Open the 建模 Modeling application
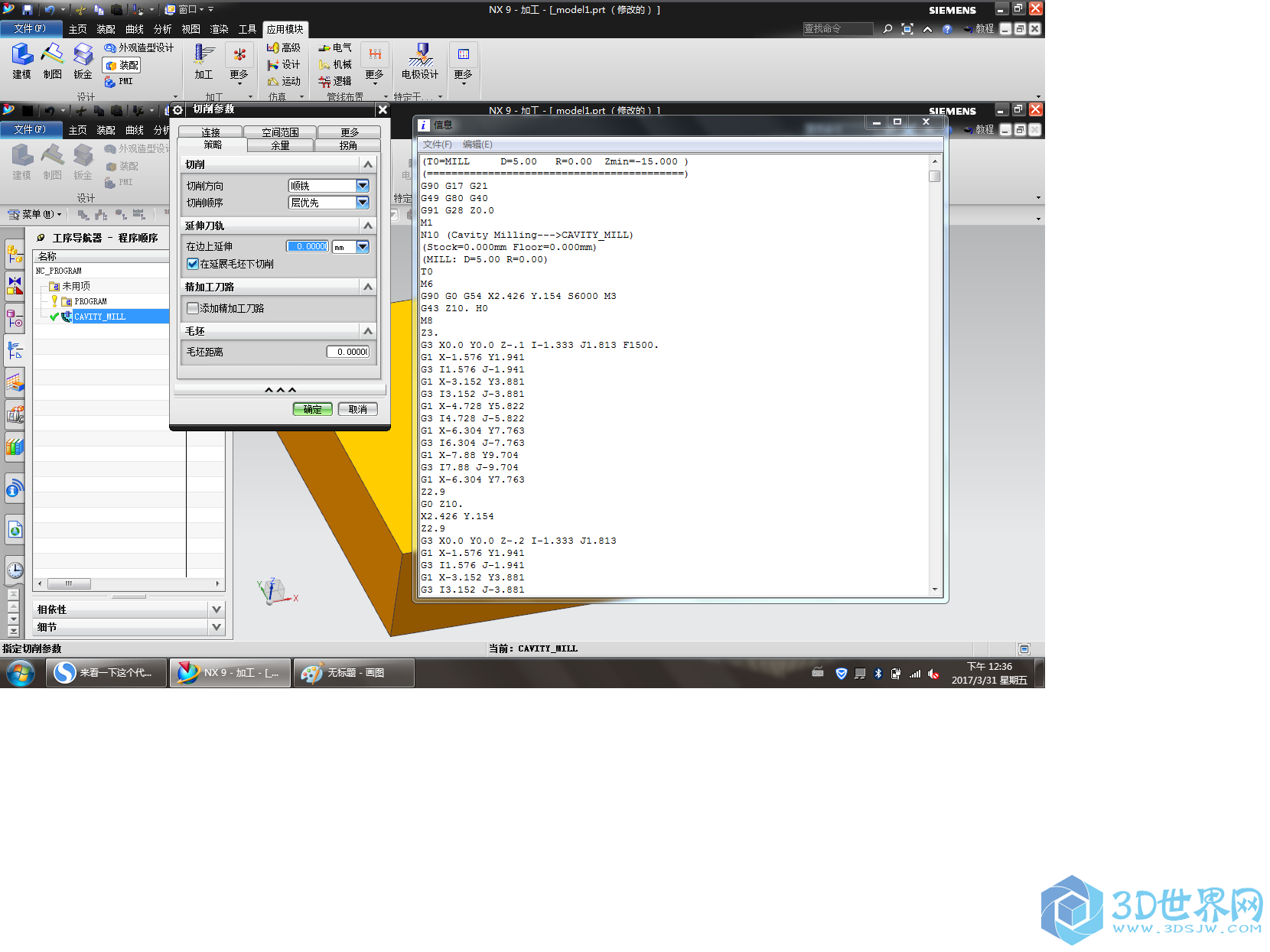Screen dimensions: 1270x952 [x=21, y=61]
